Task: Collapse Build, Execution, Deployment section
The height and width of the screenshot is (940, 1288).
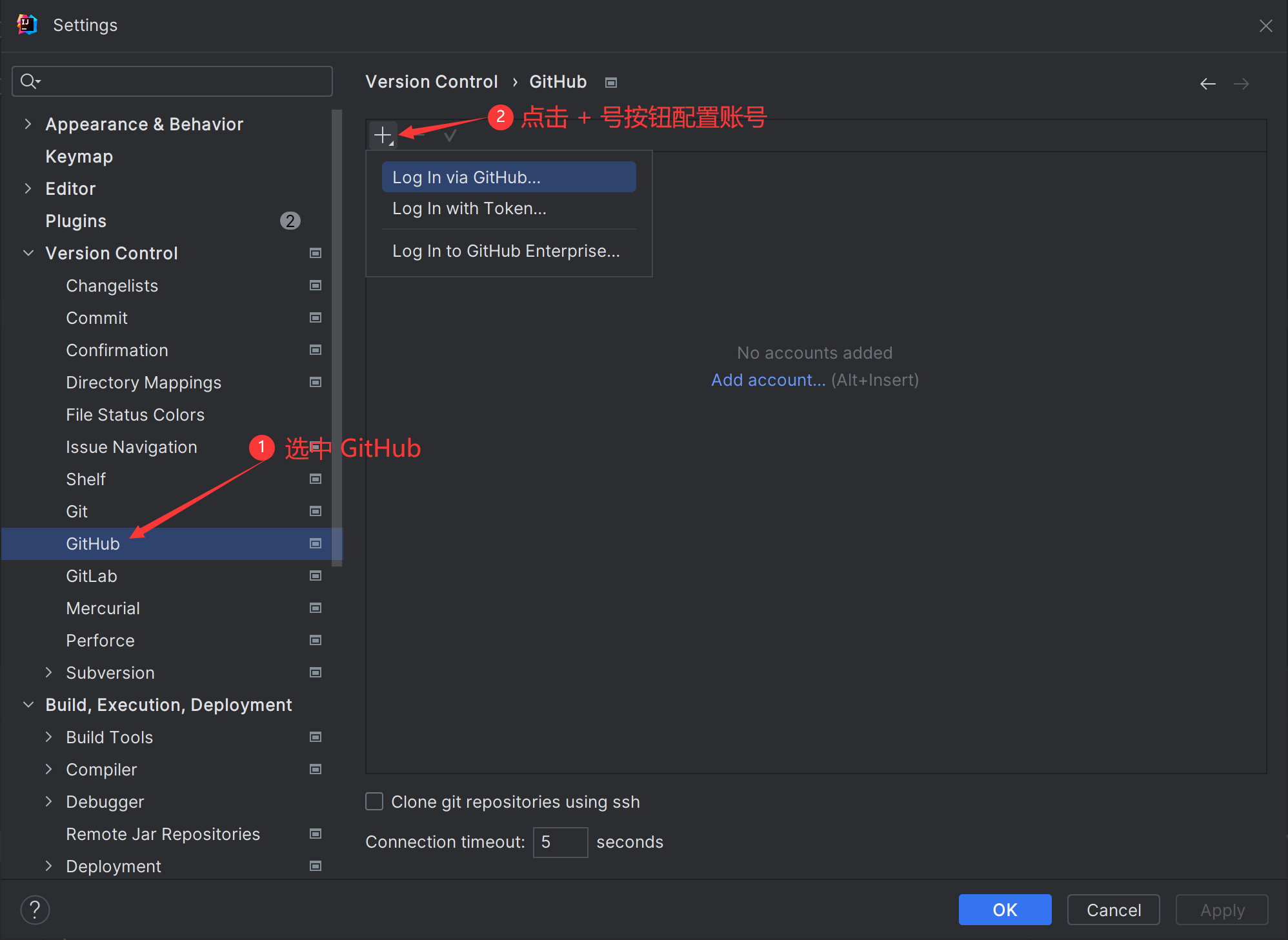Action: coord(28,705)
